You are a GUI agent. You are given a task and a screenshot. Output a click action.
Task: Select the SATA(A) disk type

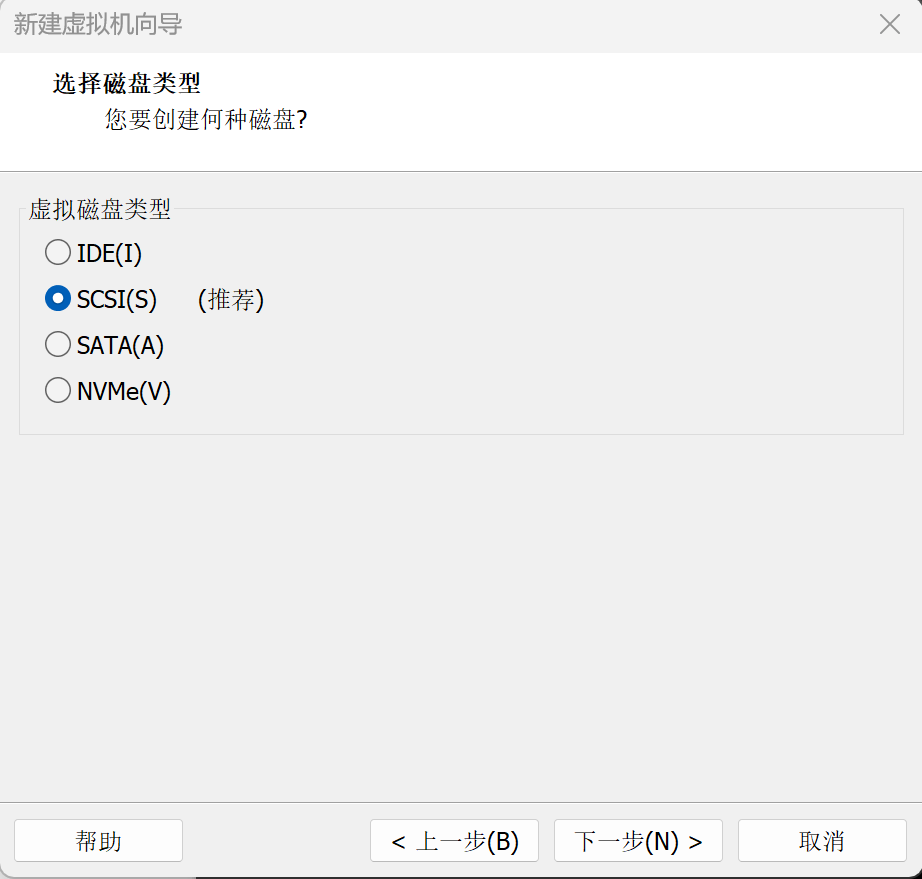[58, 344]
